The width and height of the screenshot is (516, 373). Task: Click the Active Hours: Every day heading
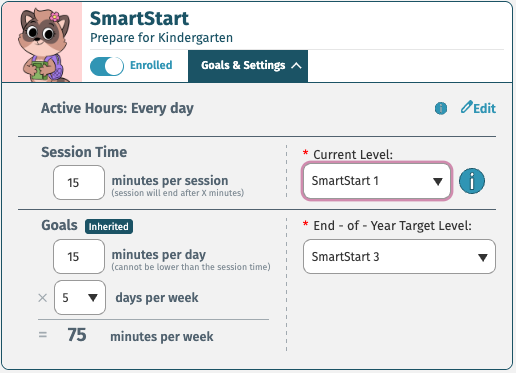pos(117,108)
